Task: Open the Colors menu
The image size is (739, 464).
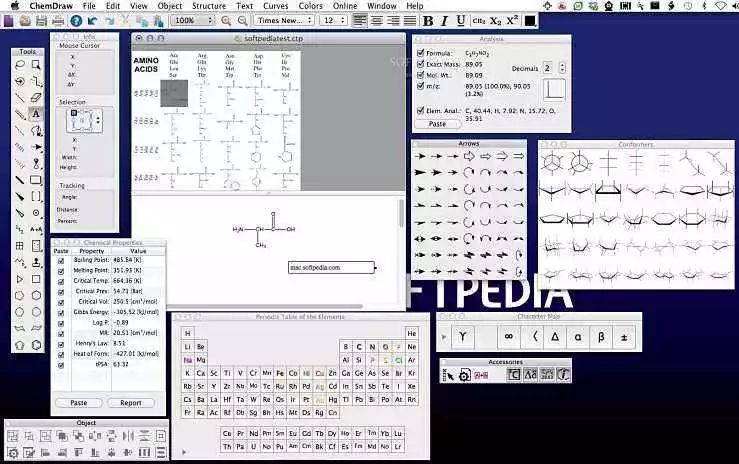Action: coord(311,6)
